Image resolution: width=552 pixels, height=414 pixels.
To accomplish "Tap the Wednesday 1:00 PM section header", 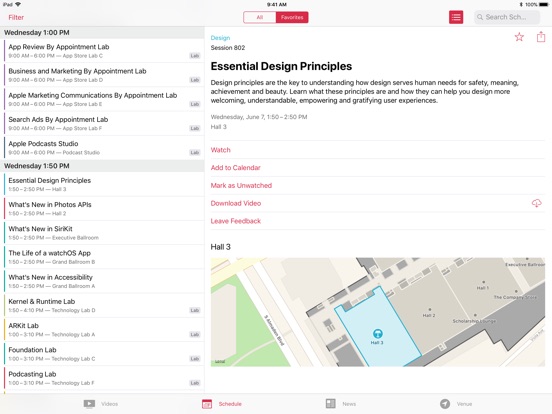I will 102,32.
